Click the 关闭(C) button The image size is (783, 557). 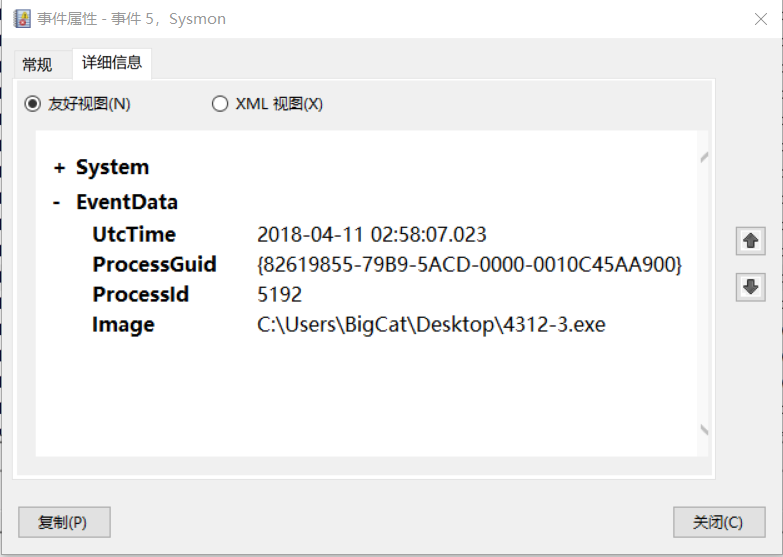[719, 522]
